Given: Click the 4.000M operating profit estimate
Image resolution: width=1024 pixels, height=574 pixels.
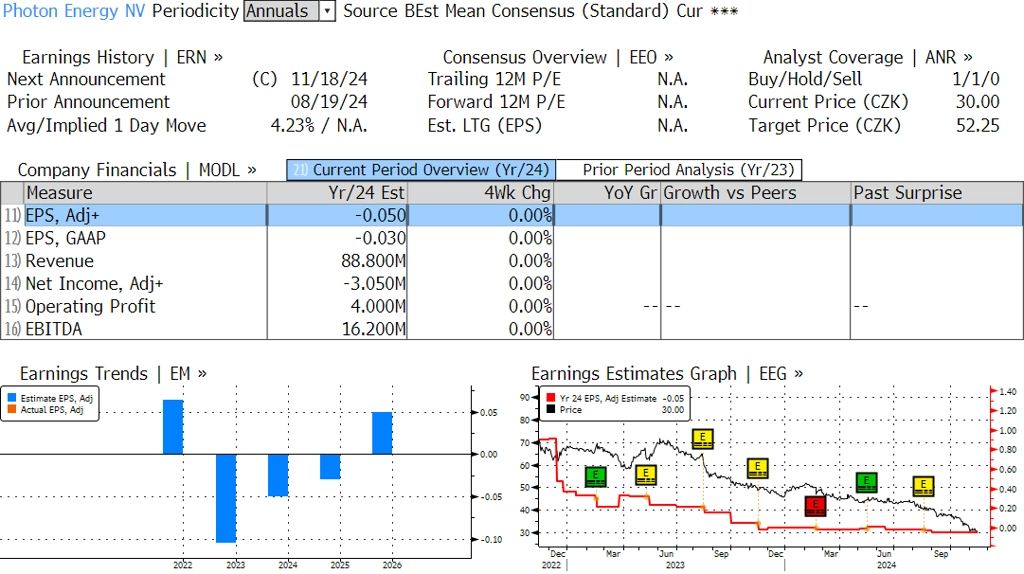Looking at the screenshot, I should [378, 306].
